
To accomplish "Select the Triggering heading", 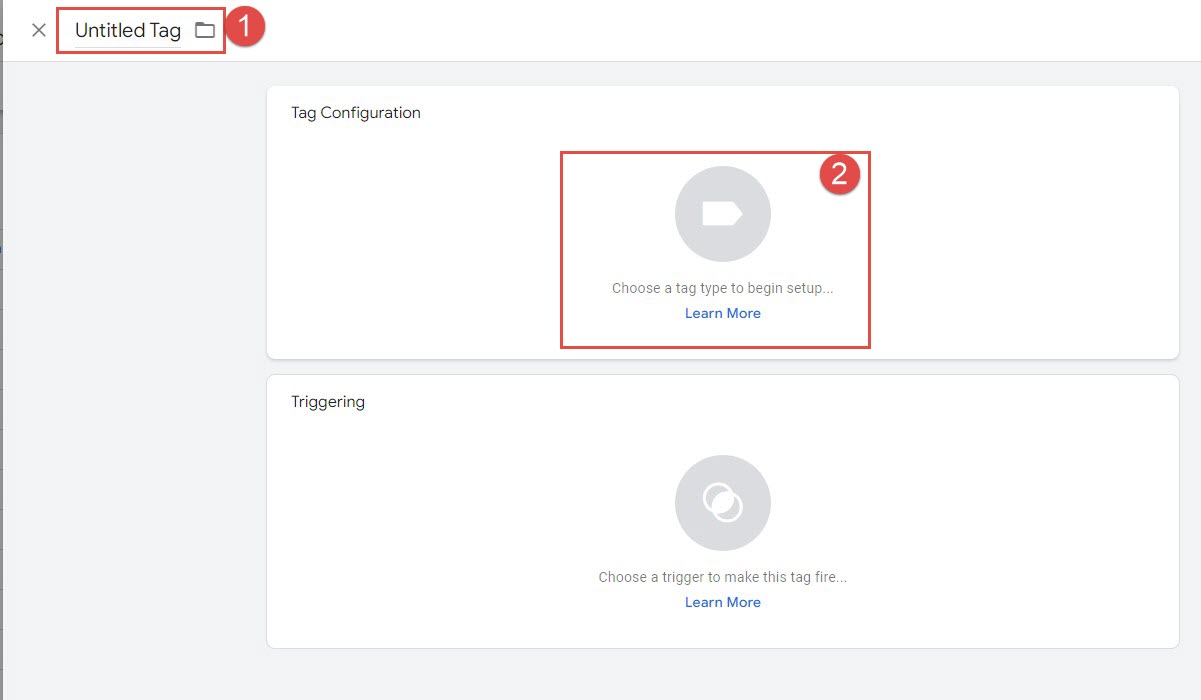I will pyautogui.click(x=328, y=402).
